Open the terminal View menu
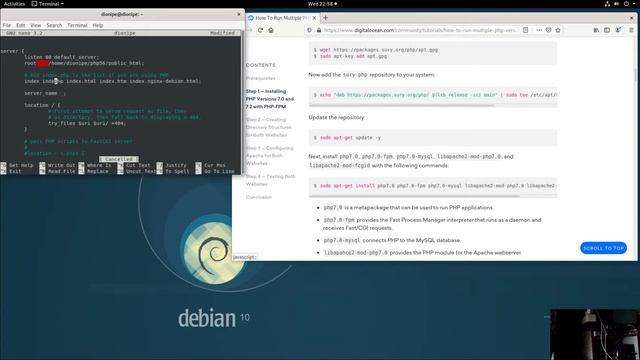This screenshot has height=360, width=640. 36,25
